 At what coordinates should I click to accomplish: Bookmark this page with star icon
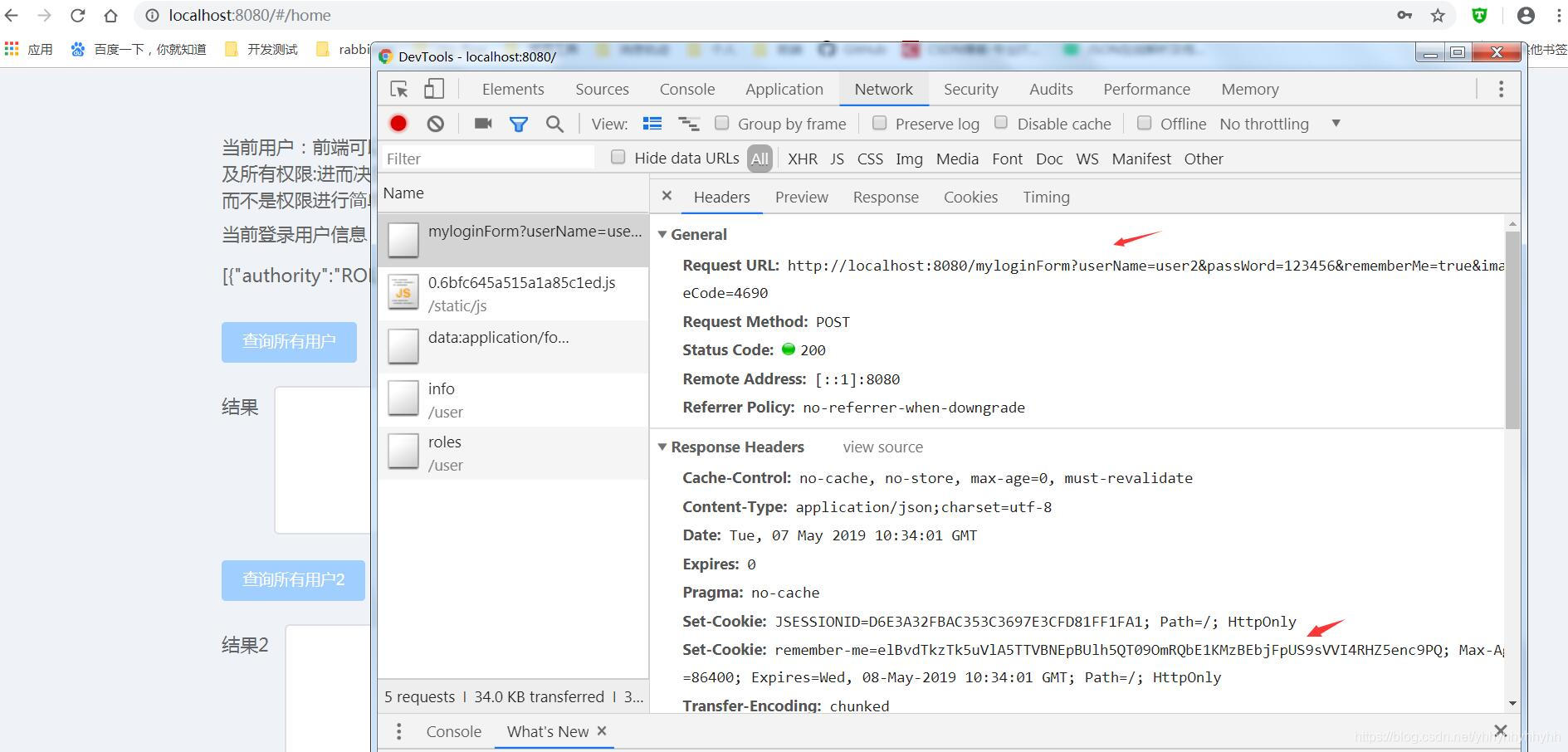click(x=1438, y=15)
